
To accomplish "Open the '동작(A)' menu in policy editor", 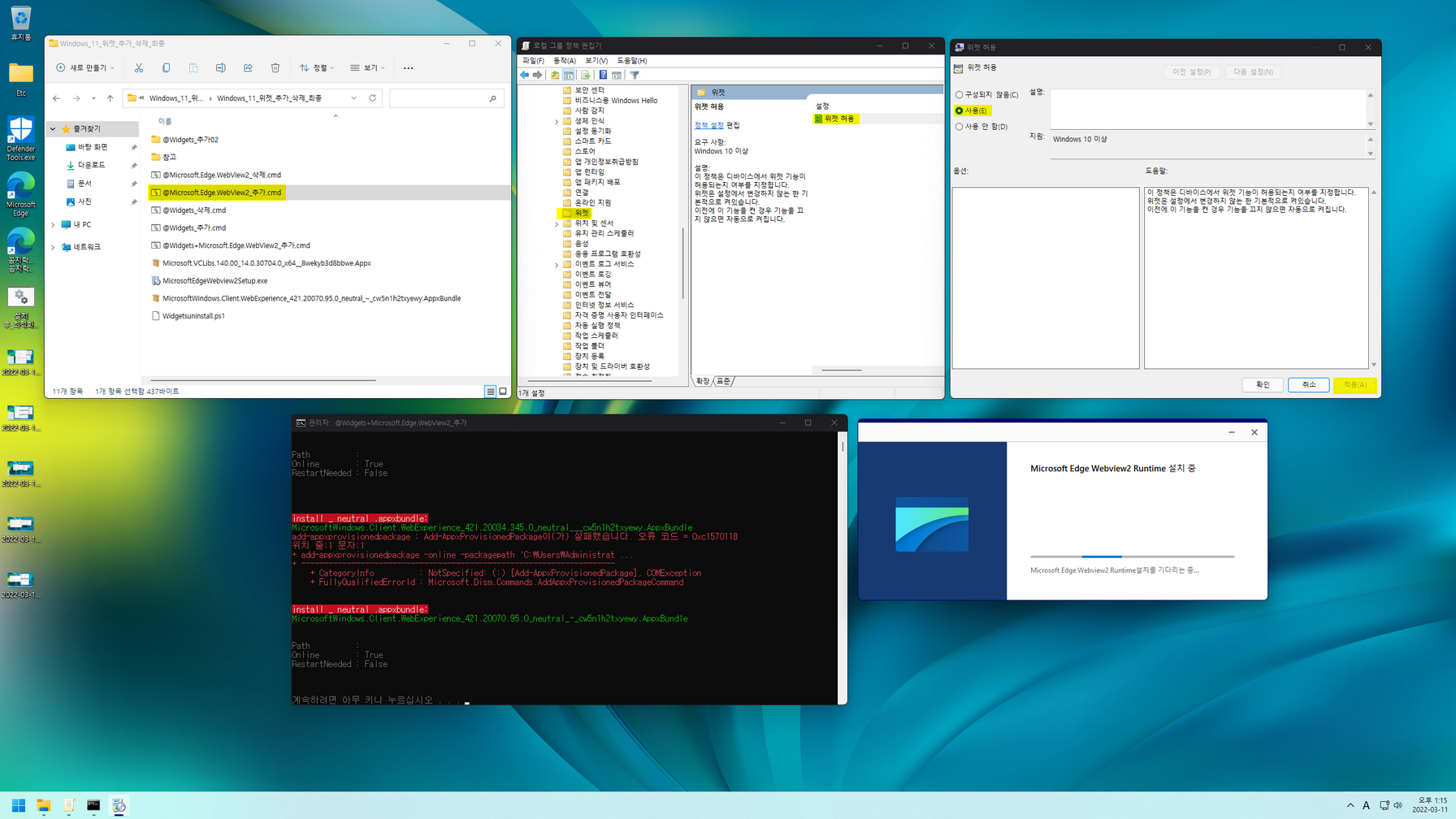I will point(565,61).
